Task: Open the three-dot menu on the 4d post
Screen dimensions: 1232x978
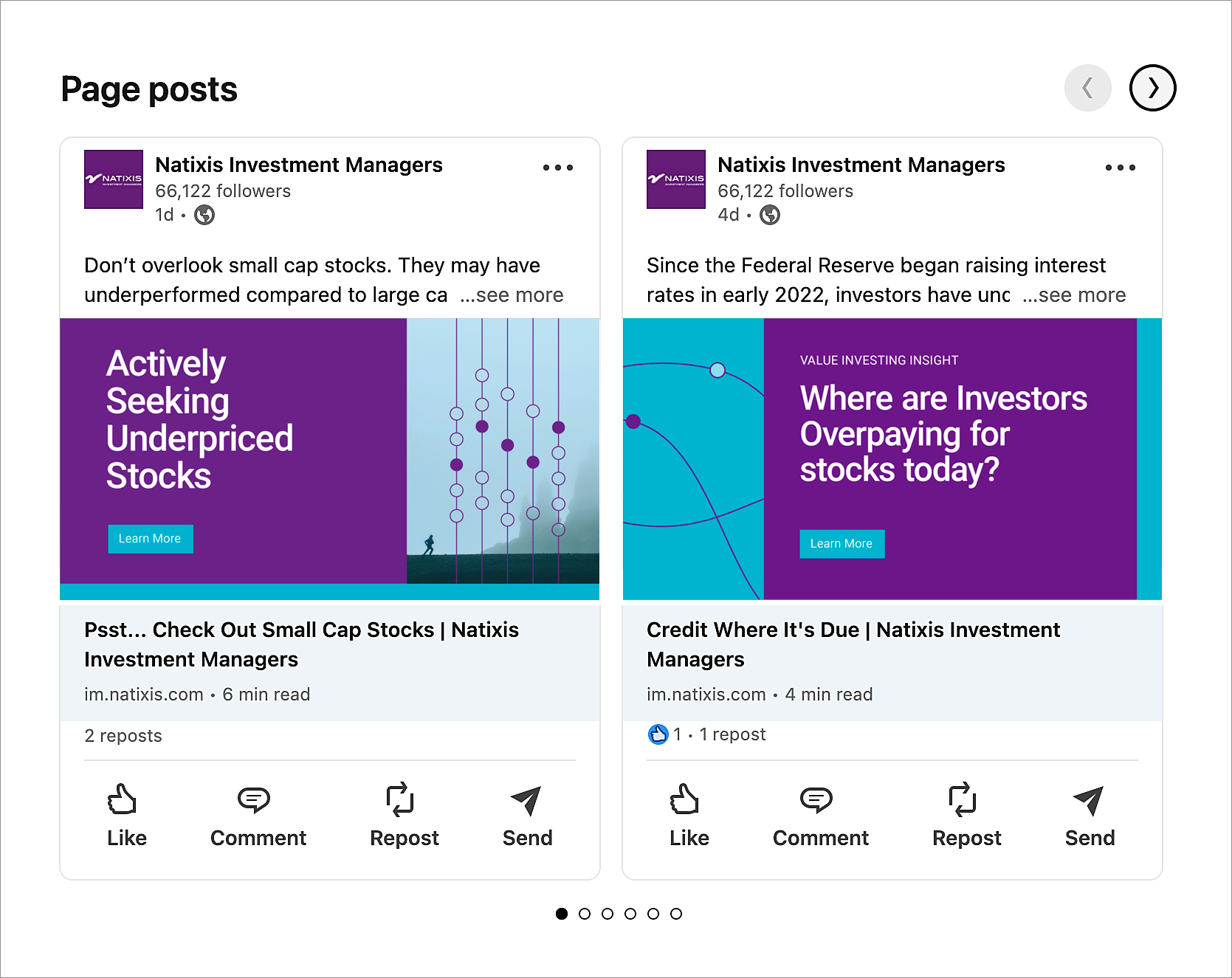Action: click(1121, 168)
